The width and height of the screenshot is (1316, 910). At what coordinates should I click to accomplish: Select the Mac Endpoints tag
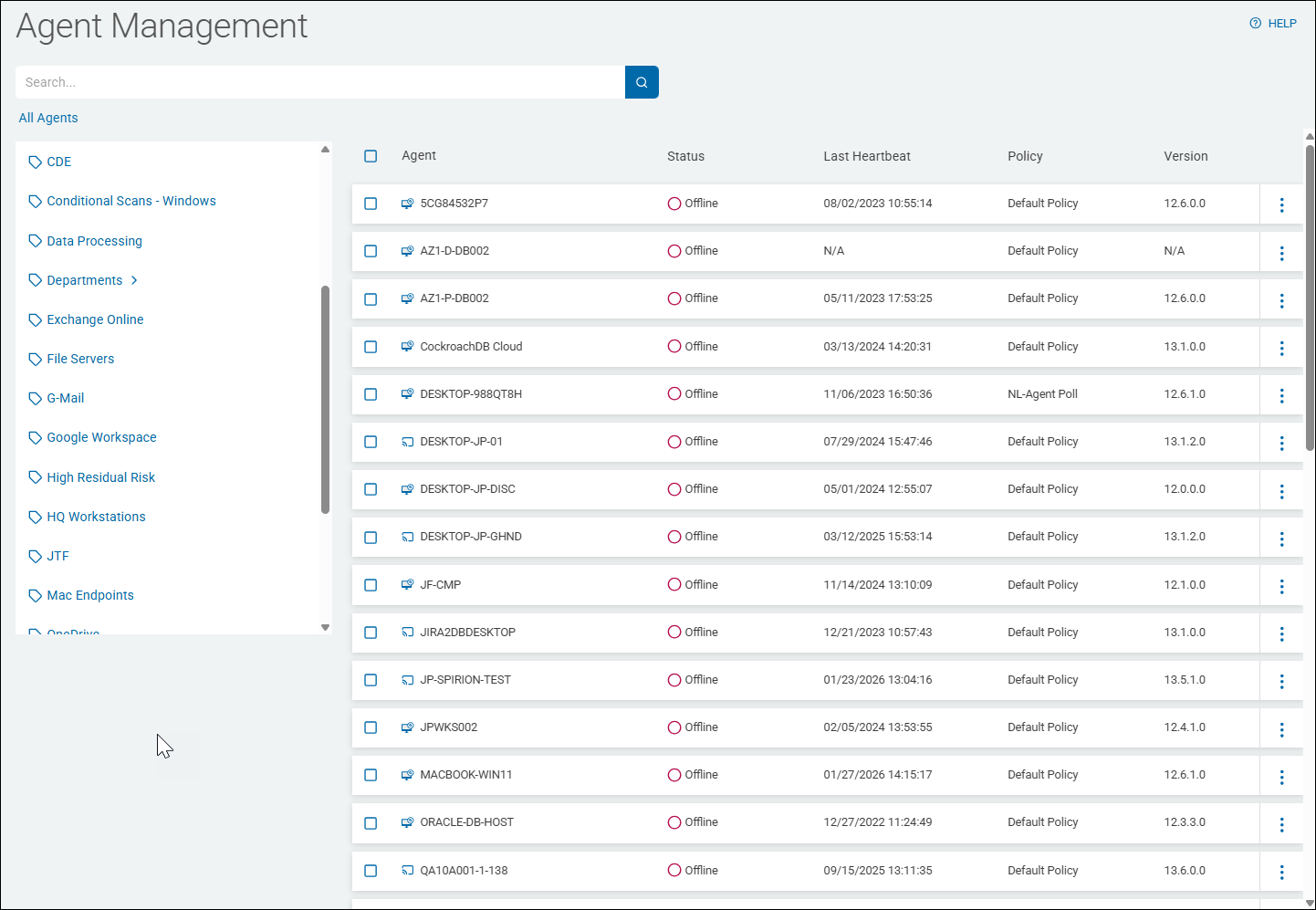(90, 595)
